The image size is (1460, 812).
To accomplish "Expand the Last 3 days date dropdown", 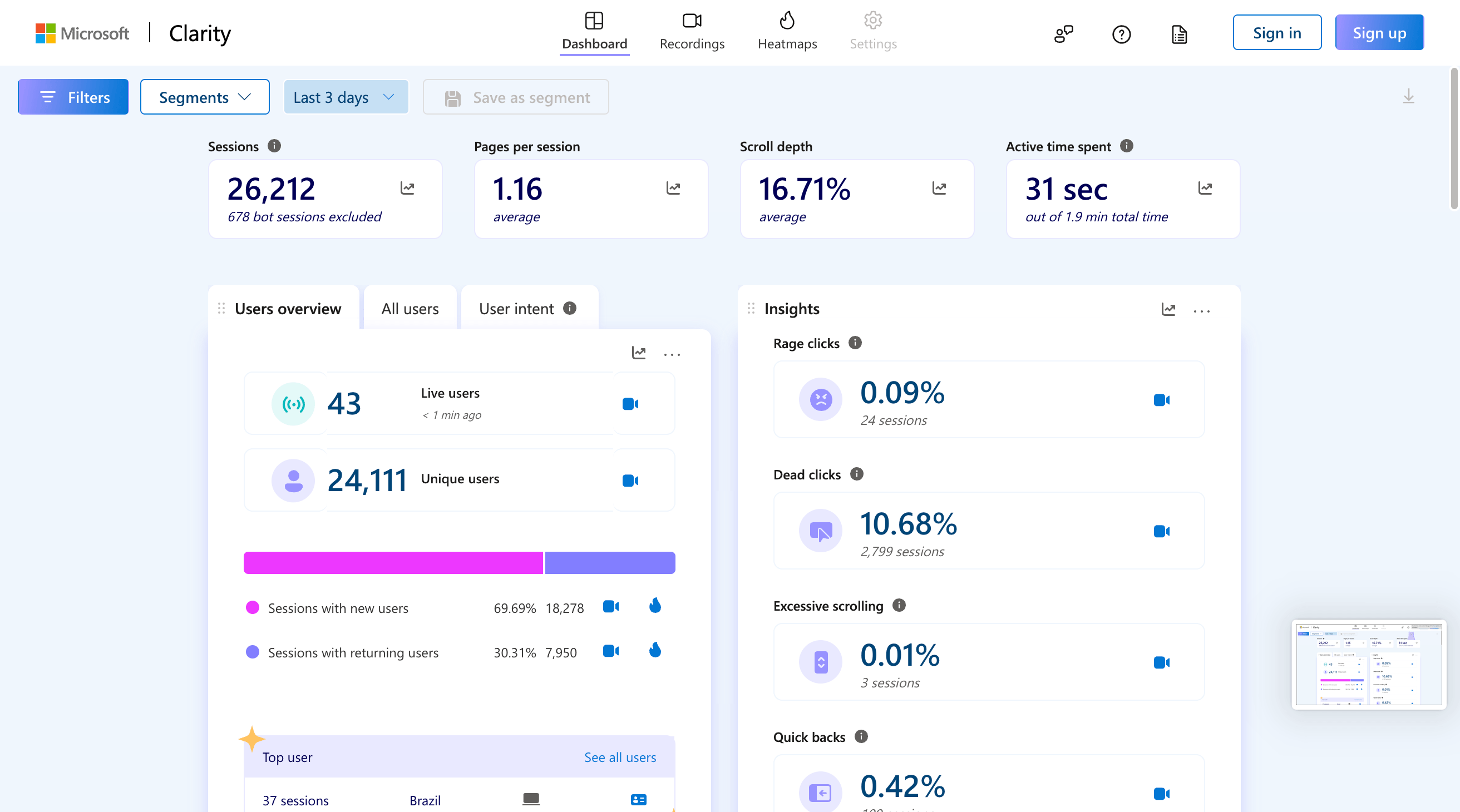I will (346, 97).
